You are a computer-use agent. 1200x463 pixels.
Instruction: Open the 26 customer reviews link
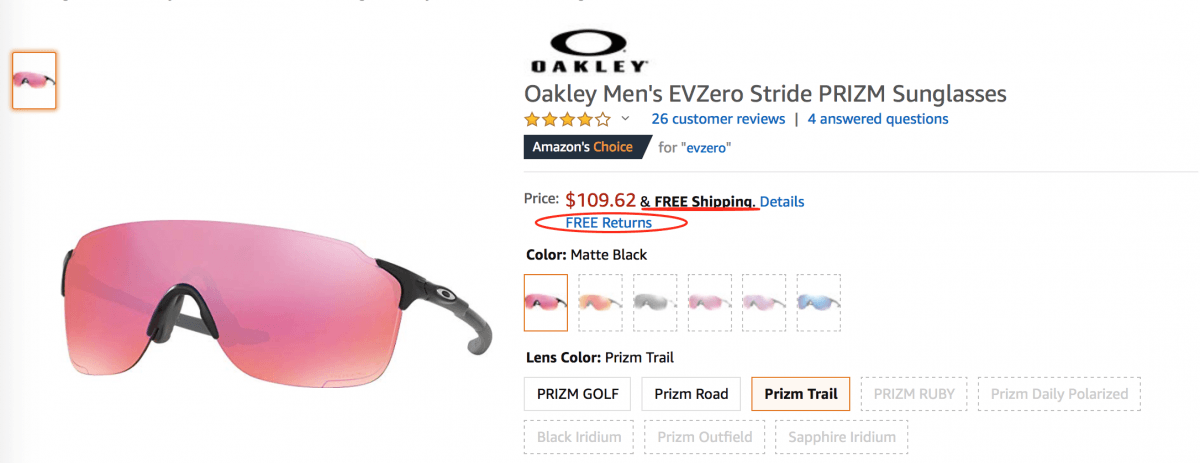pyautogui.click(x=718, y=119)
